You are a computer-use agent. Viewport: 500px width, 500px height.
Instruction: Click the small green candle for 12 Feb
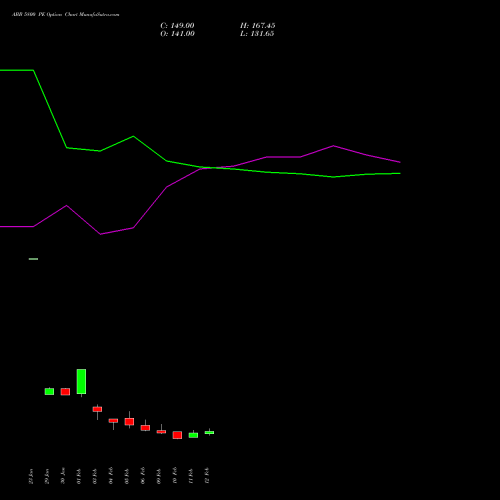click(209, 432)
